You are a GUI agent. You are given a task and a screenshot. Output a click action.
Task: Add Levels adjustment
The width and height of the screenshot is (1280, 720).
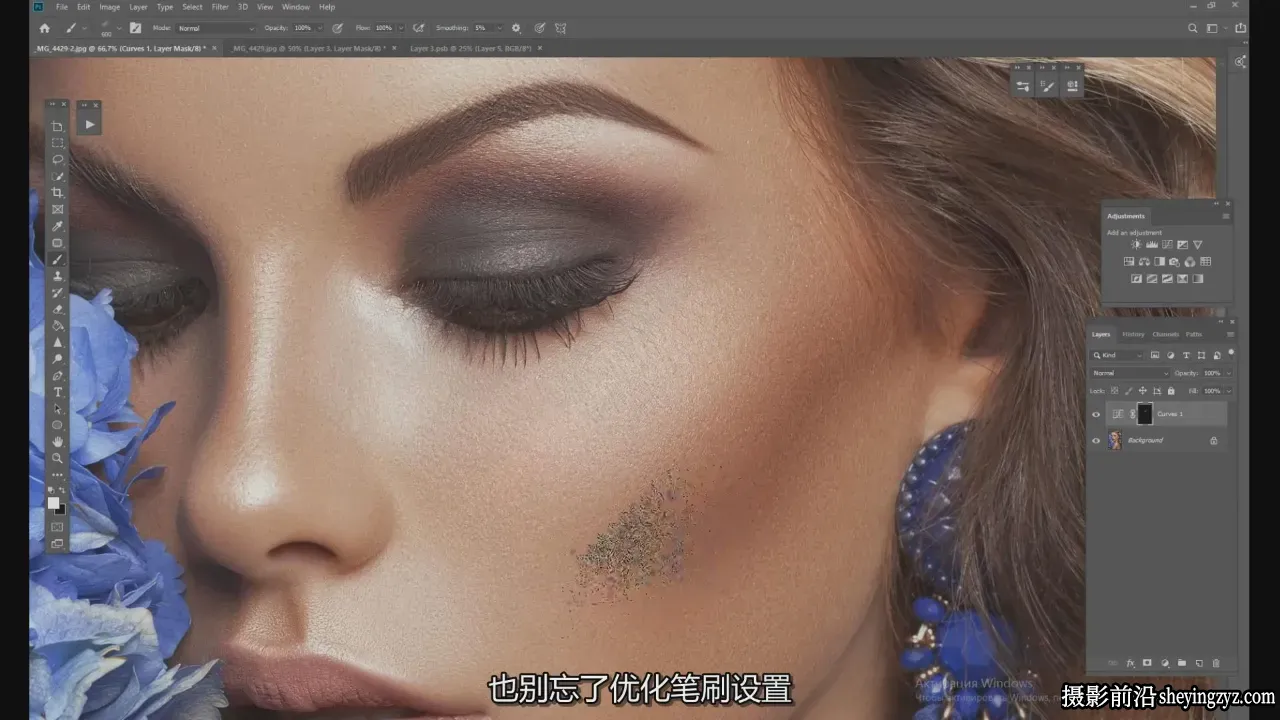coord(1152,245)
